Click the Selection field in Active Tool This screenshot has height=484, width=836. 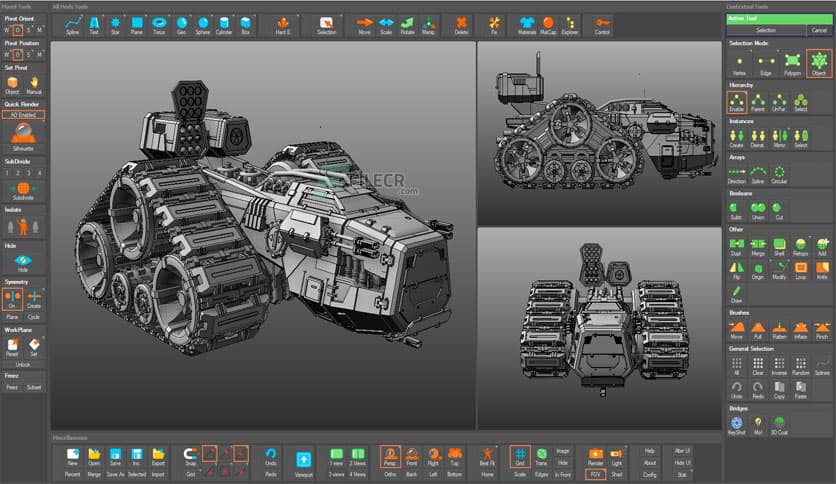click(x=766, y=30)
